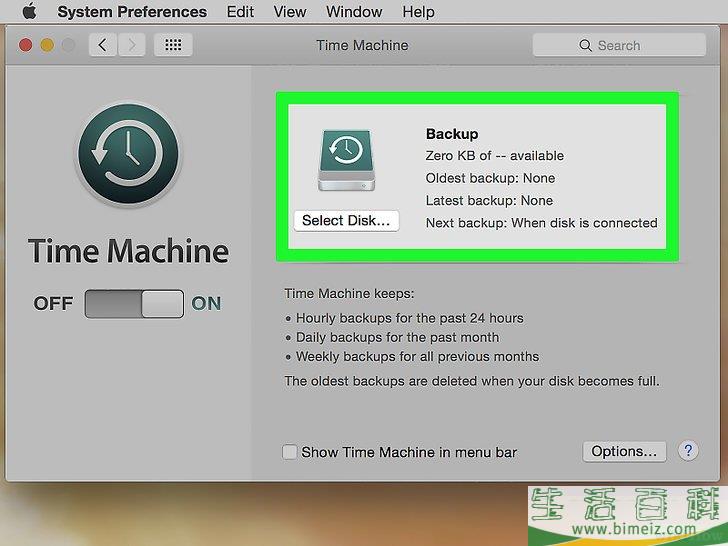
Task: Click 'Weekly backups for all previous months'
Action: click(x=418, y=357)
